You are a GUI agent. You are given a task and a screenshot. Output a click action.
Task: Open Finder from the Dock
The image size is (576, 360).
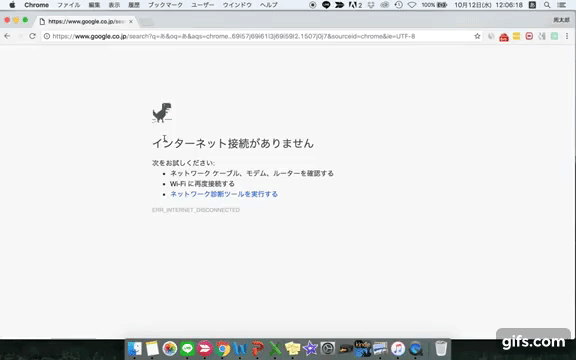tap(135, 348)
